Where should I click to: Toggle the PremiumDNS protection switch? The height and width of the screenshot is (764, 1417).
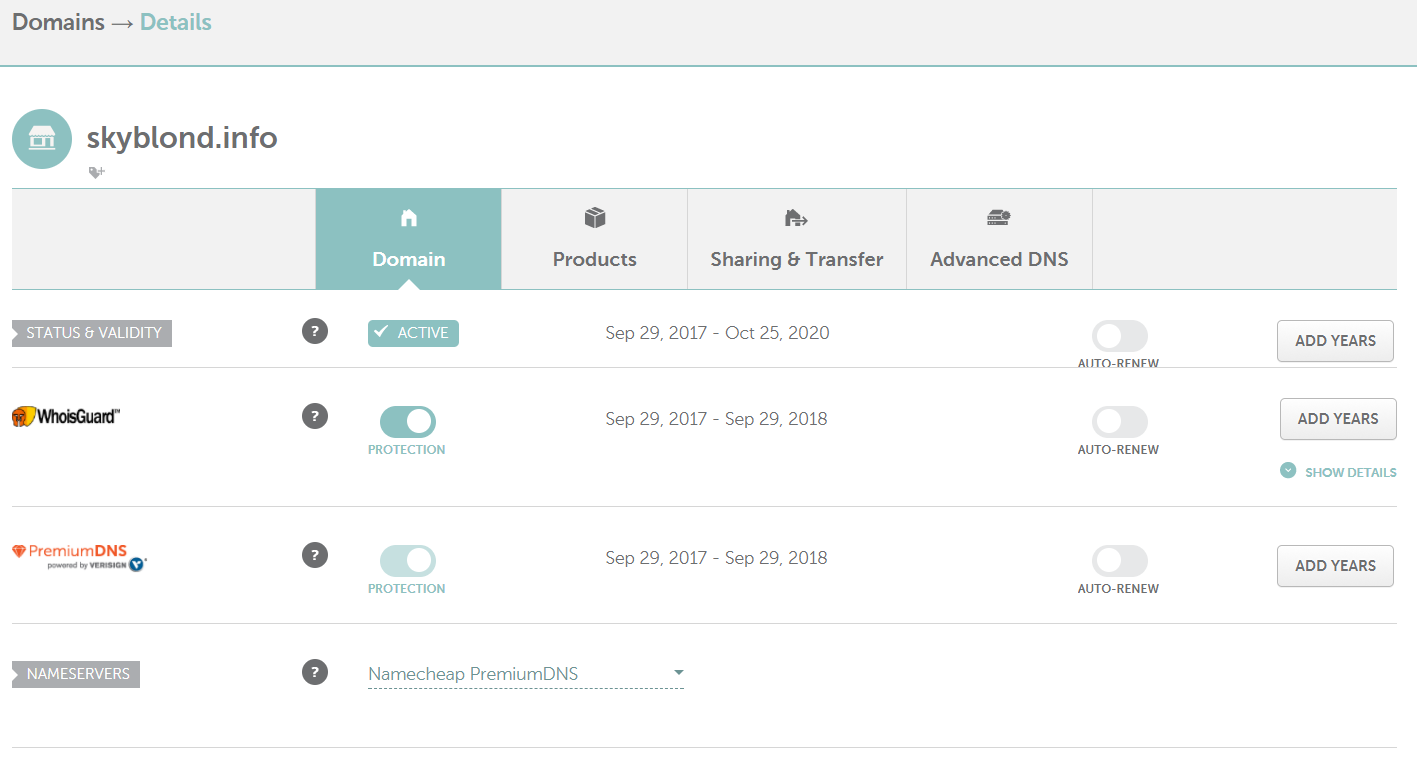click(x=408, y=561)
